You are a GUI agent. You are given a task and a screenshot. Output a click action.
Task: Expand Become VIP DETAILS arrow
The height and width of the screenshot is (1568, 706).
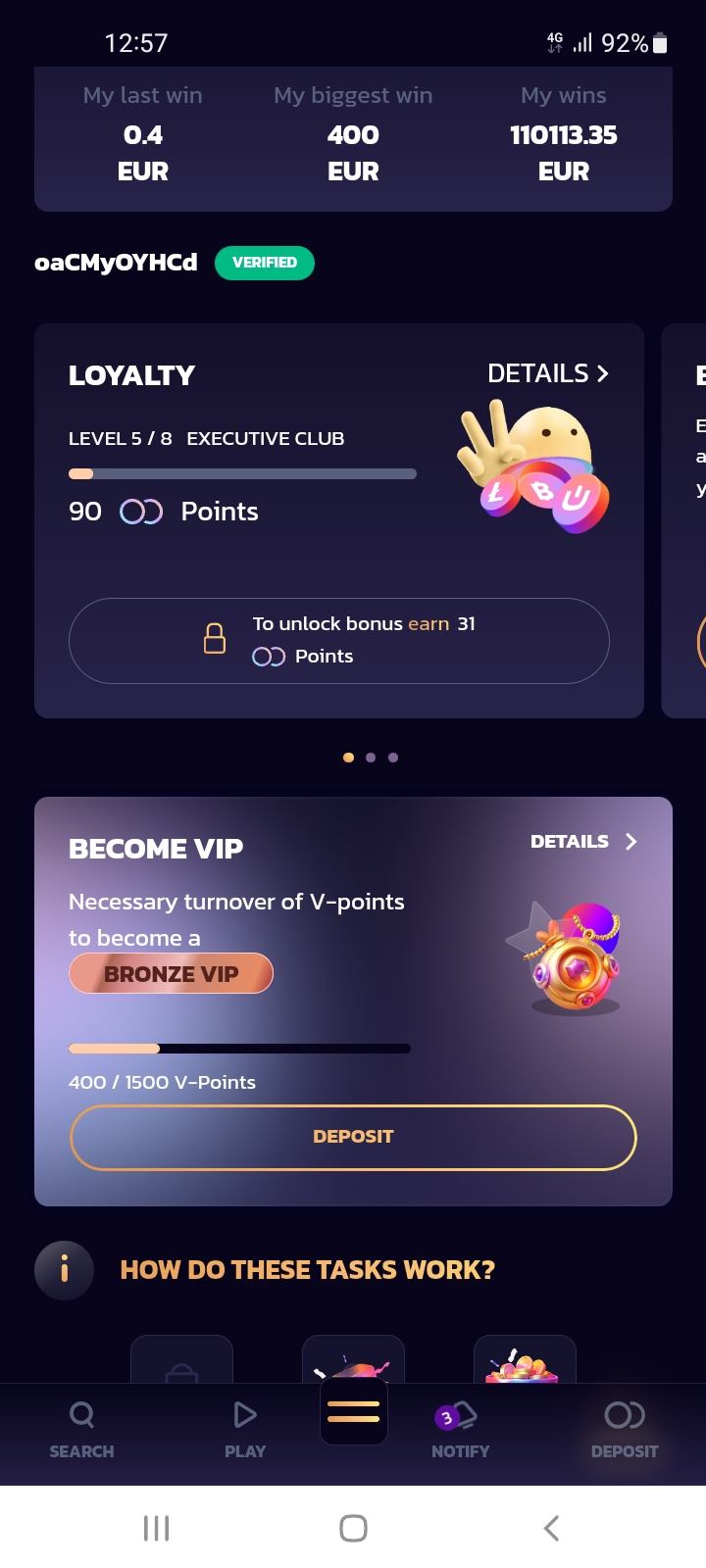(631, 841)
